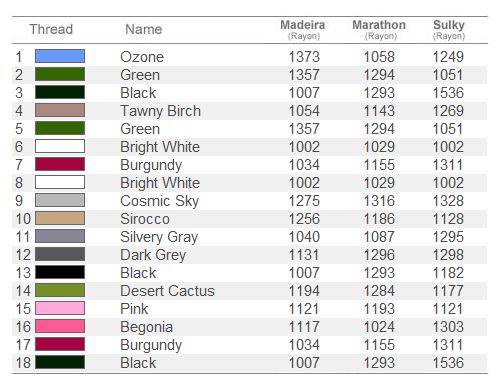The height and width of the screenshot is (384, 500).
Task: Click Marathon number 1024 for Begonia
Action: point(379,327)
